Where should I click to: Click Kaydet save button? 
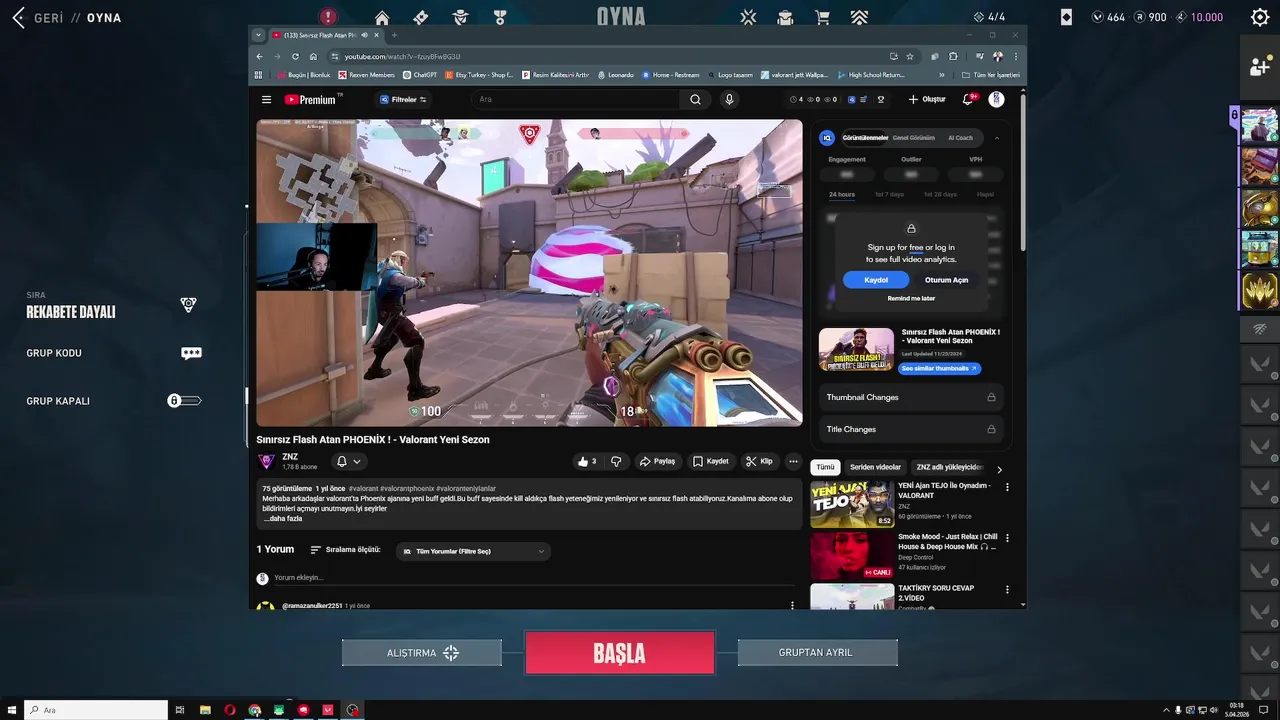tap(711, 461)
